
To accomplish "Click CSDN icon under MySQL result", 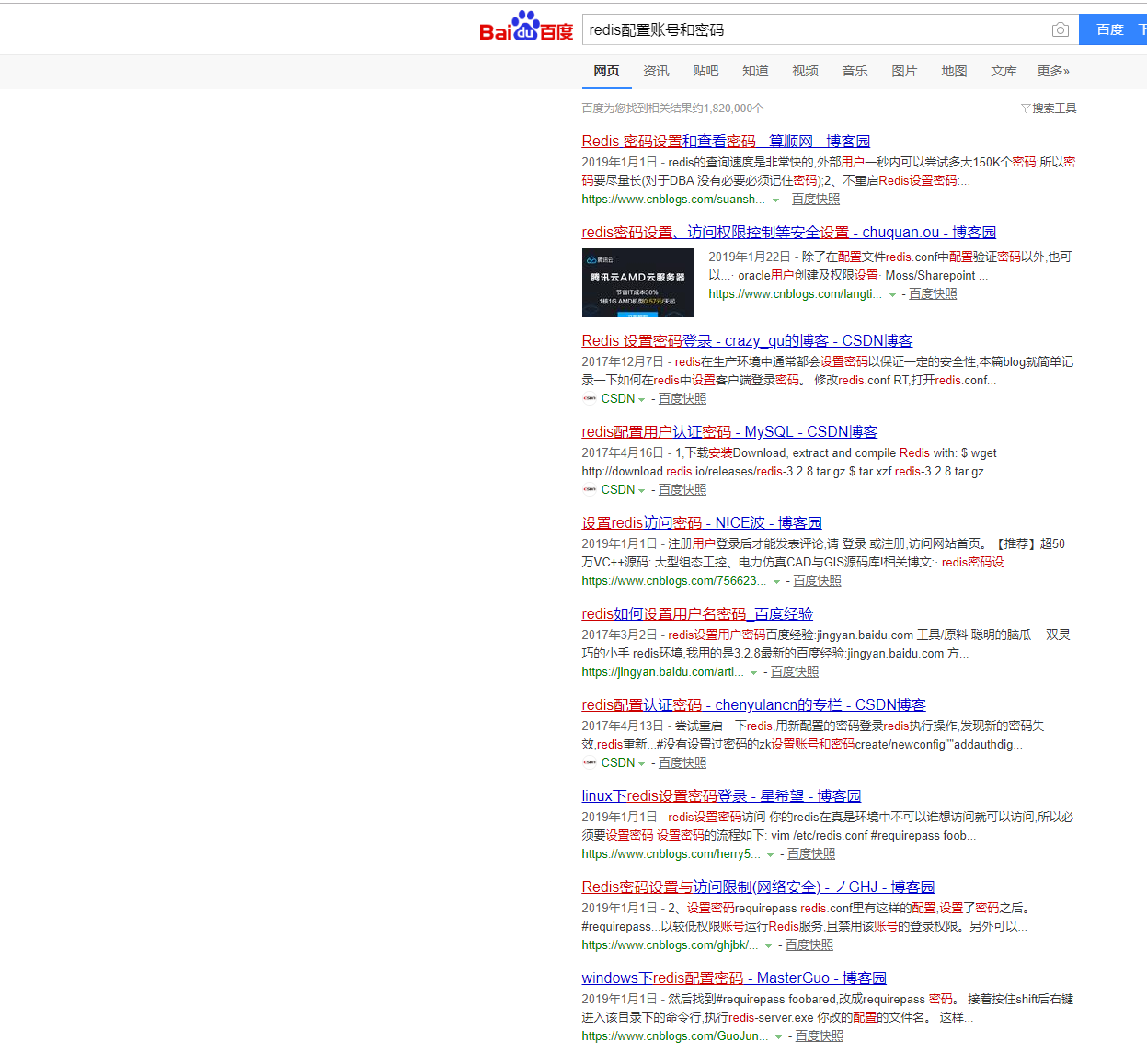I will [590, 489].
